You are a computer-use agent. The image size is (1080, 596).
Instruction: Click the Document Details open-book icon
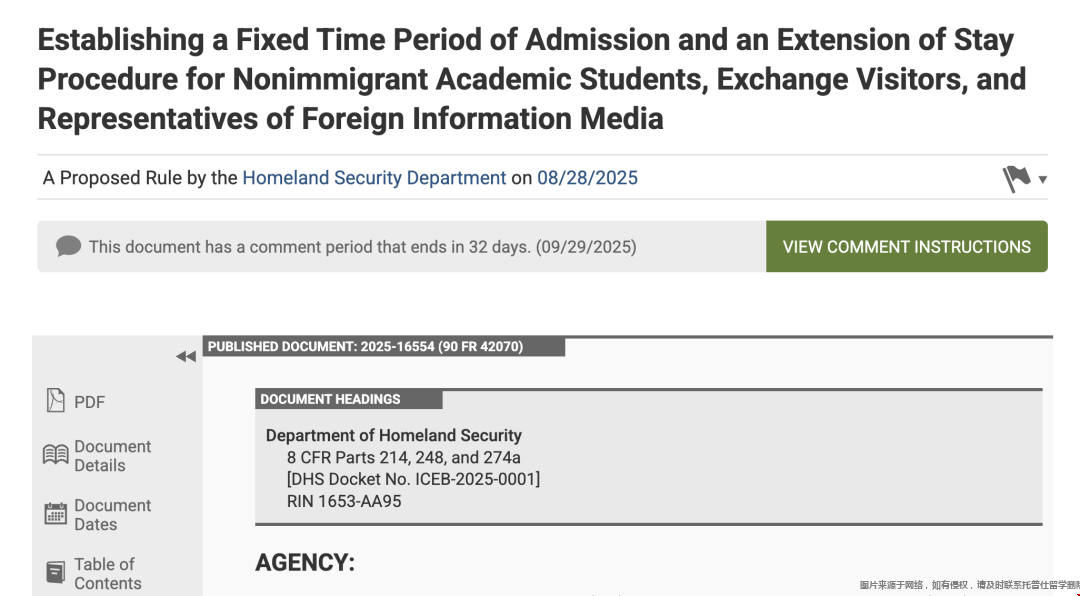point(56,456)
